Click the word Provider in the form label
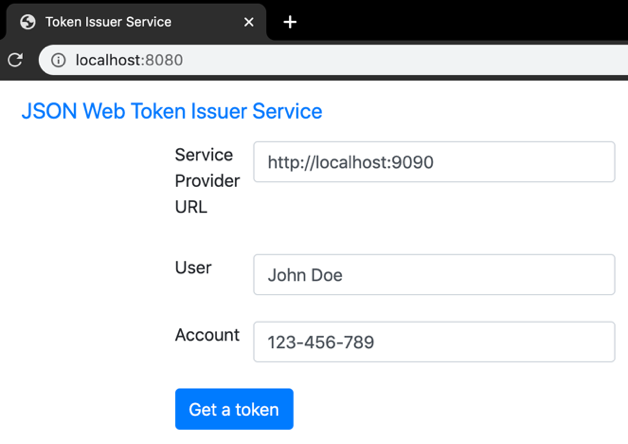628x444 pixels. tap(207, 181)
